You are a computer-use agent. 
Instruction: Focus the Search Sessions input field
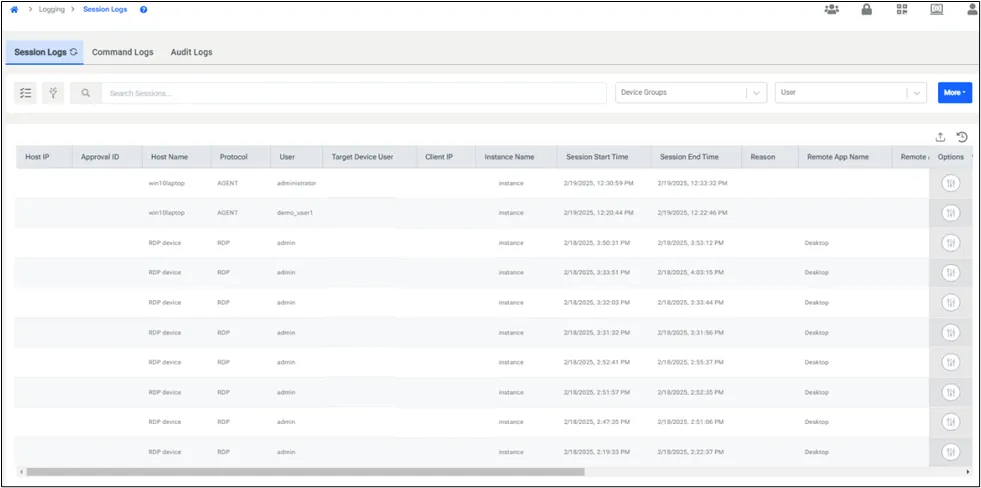pyautogui.click(x=354, y=93)
